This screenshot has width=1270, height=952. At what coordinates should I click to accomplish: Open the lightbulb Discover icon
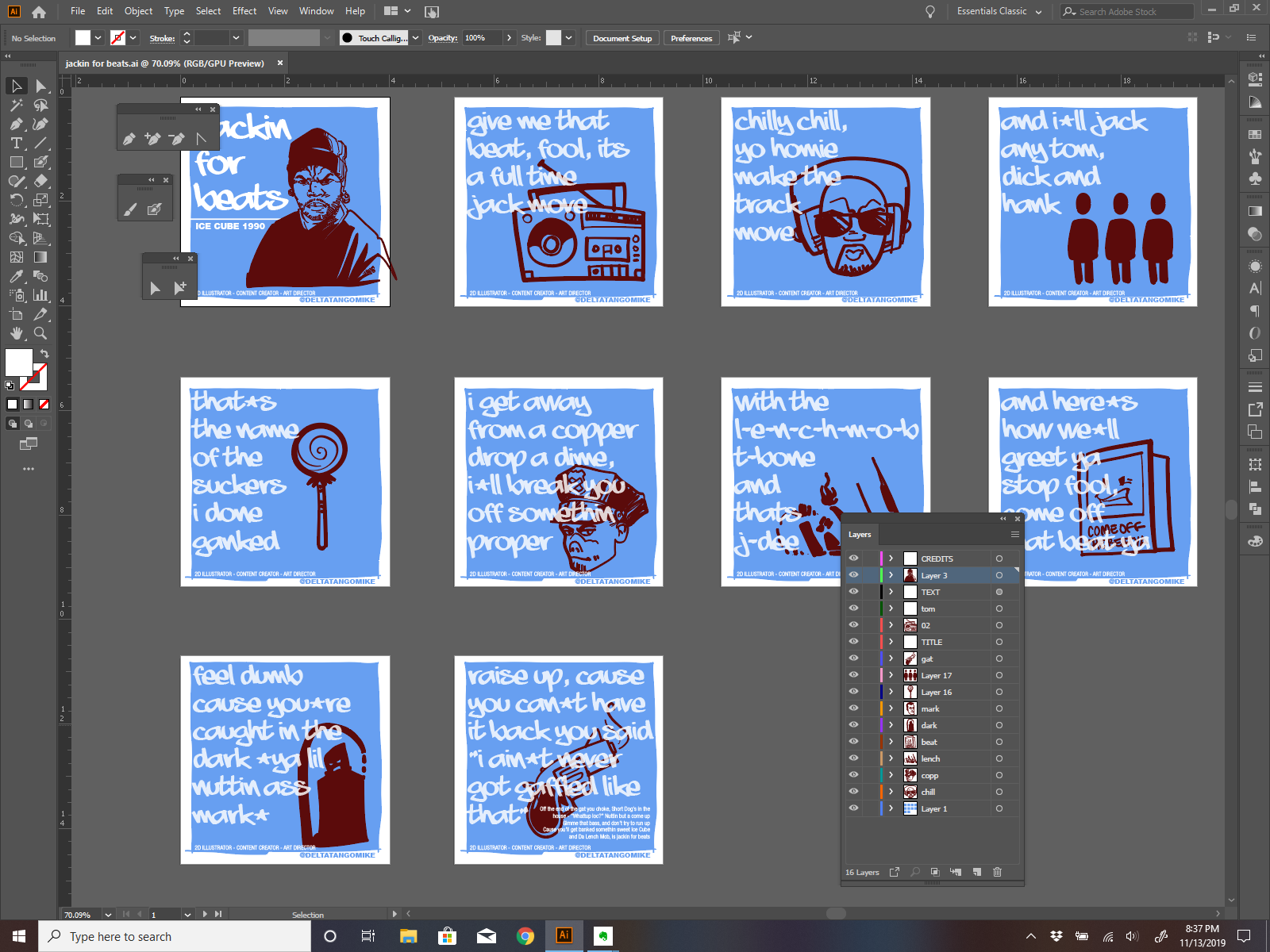(929, 12)
